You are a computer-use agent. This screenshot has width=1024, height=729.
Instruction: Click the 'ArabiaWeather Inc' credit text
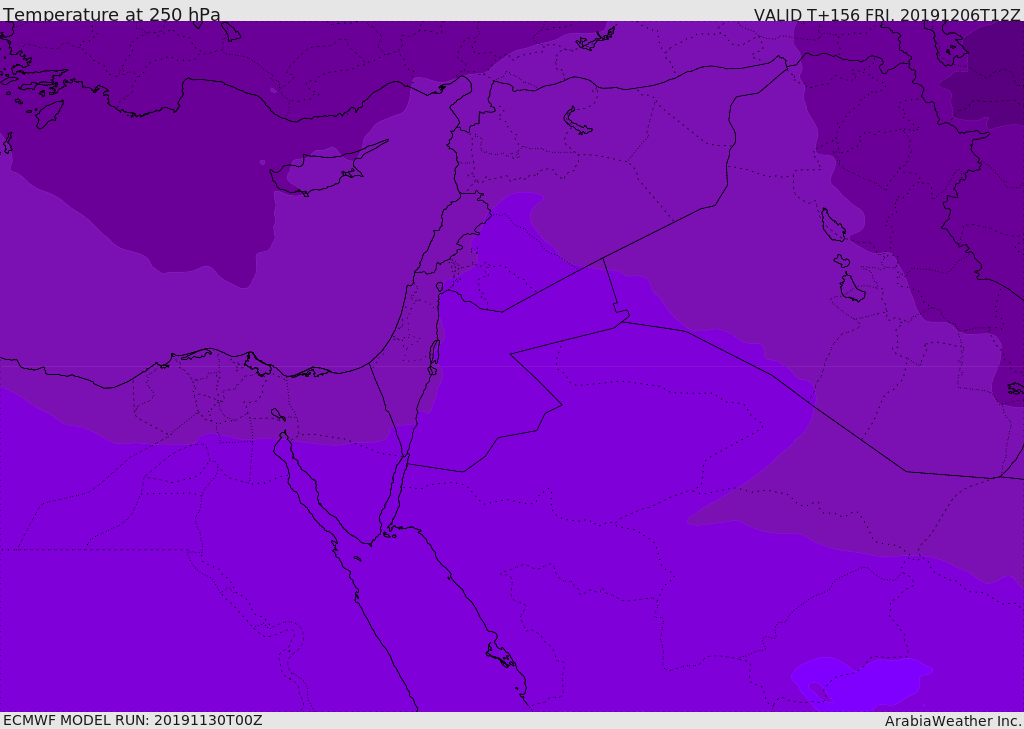click(953, 721)
